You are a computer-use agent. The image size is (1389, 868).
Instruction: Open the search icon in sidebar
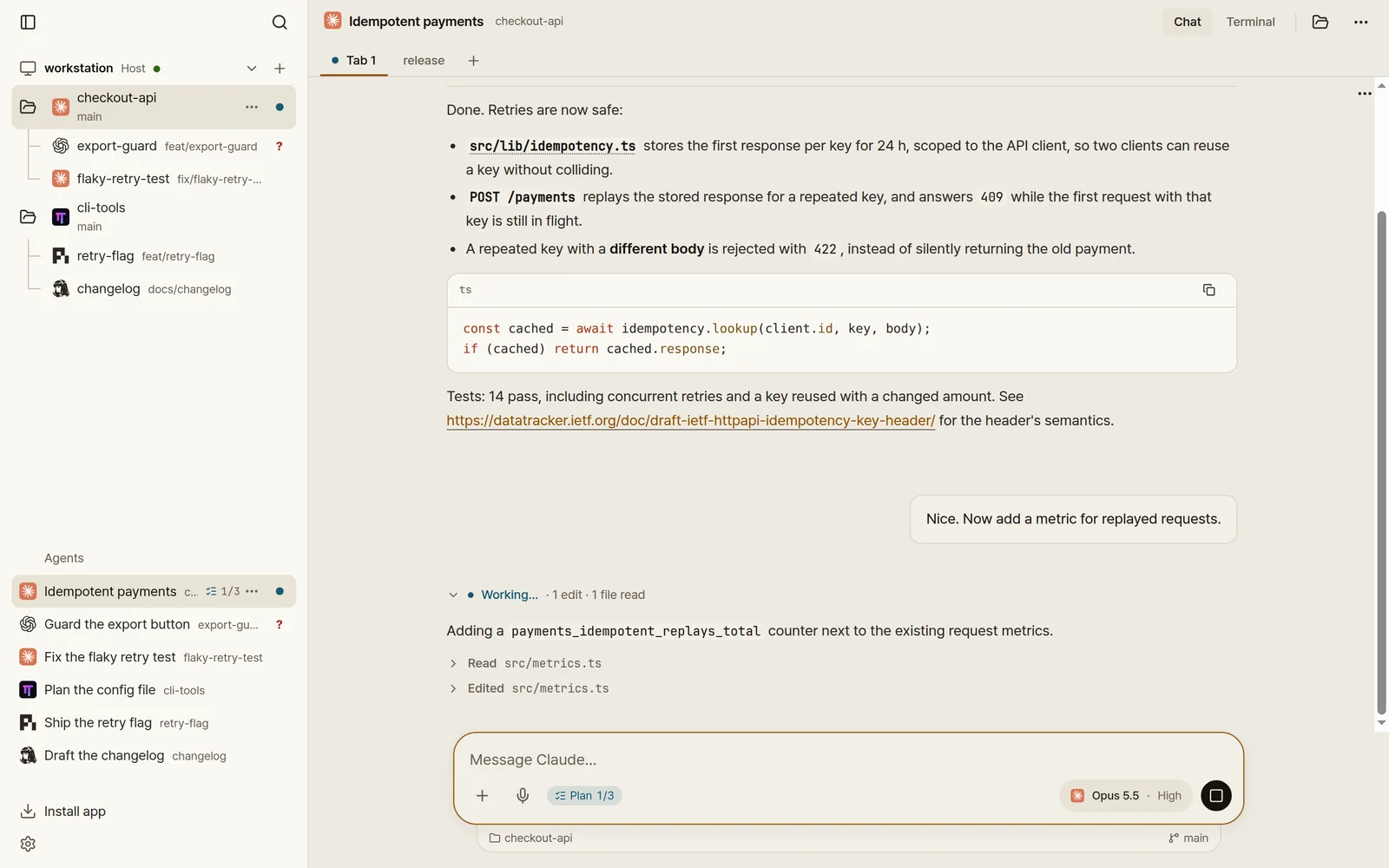[x=280, y=22]
